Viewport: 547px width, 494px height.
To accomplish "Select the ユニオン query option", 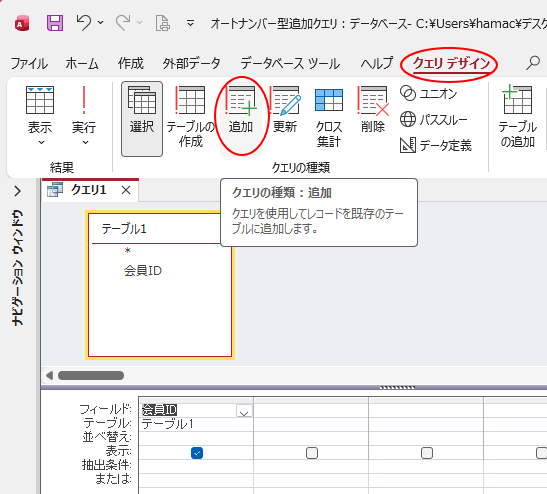I will (x=429, y=93).
